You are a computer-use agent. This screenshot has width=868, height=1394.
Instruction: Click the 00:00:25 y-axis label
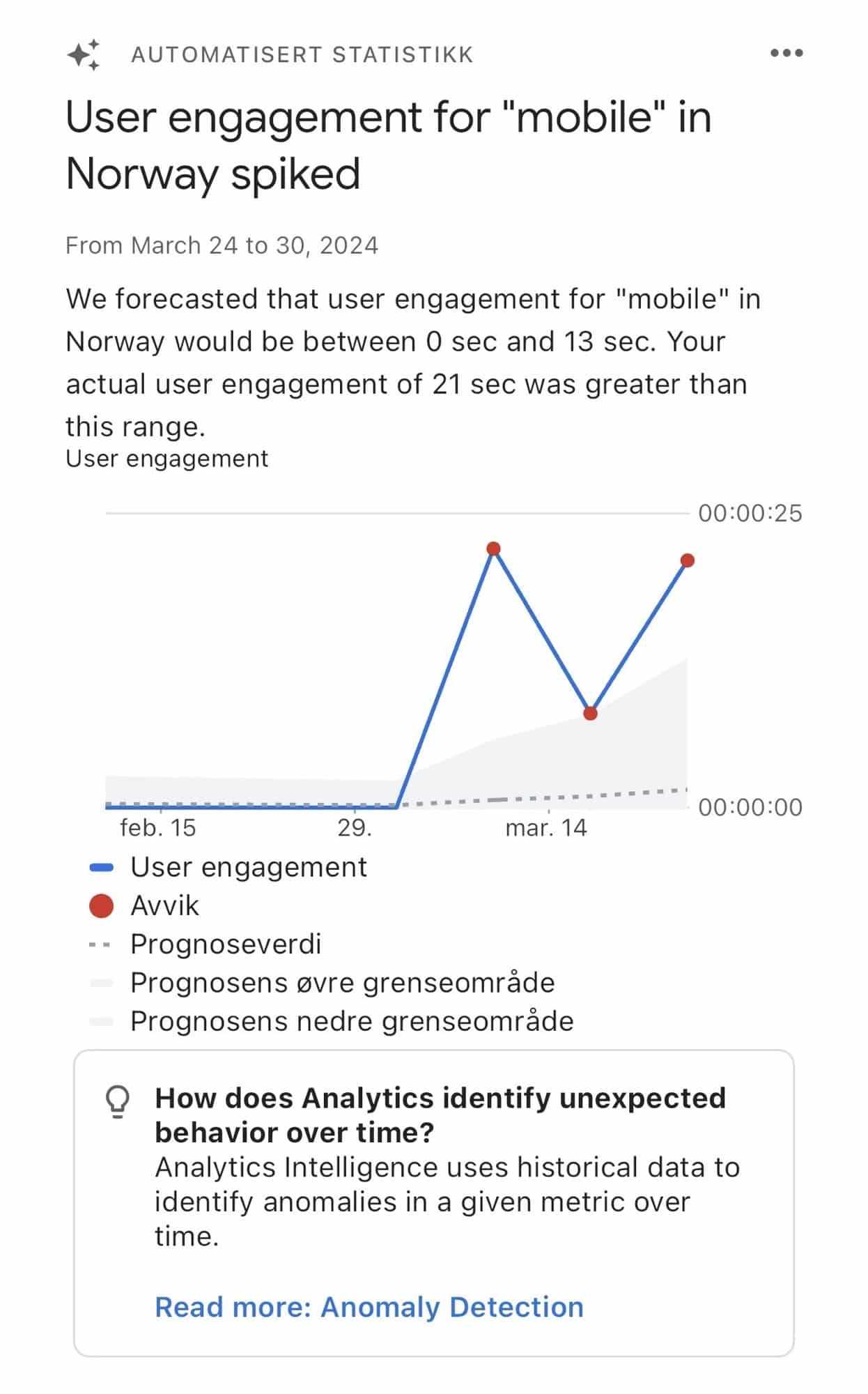[x=750, y=514]
